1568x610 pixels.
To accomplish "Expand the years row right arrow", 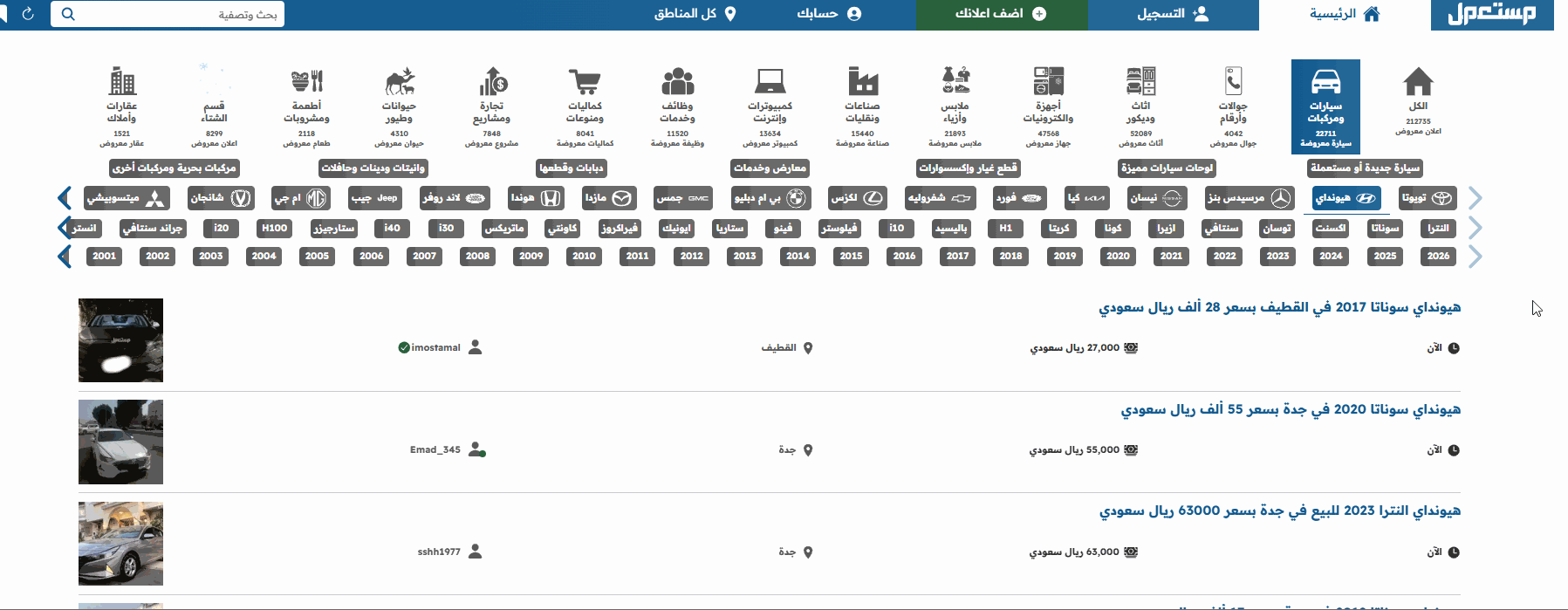I will coord(1476,257).
